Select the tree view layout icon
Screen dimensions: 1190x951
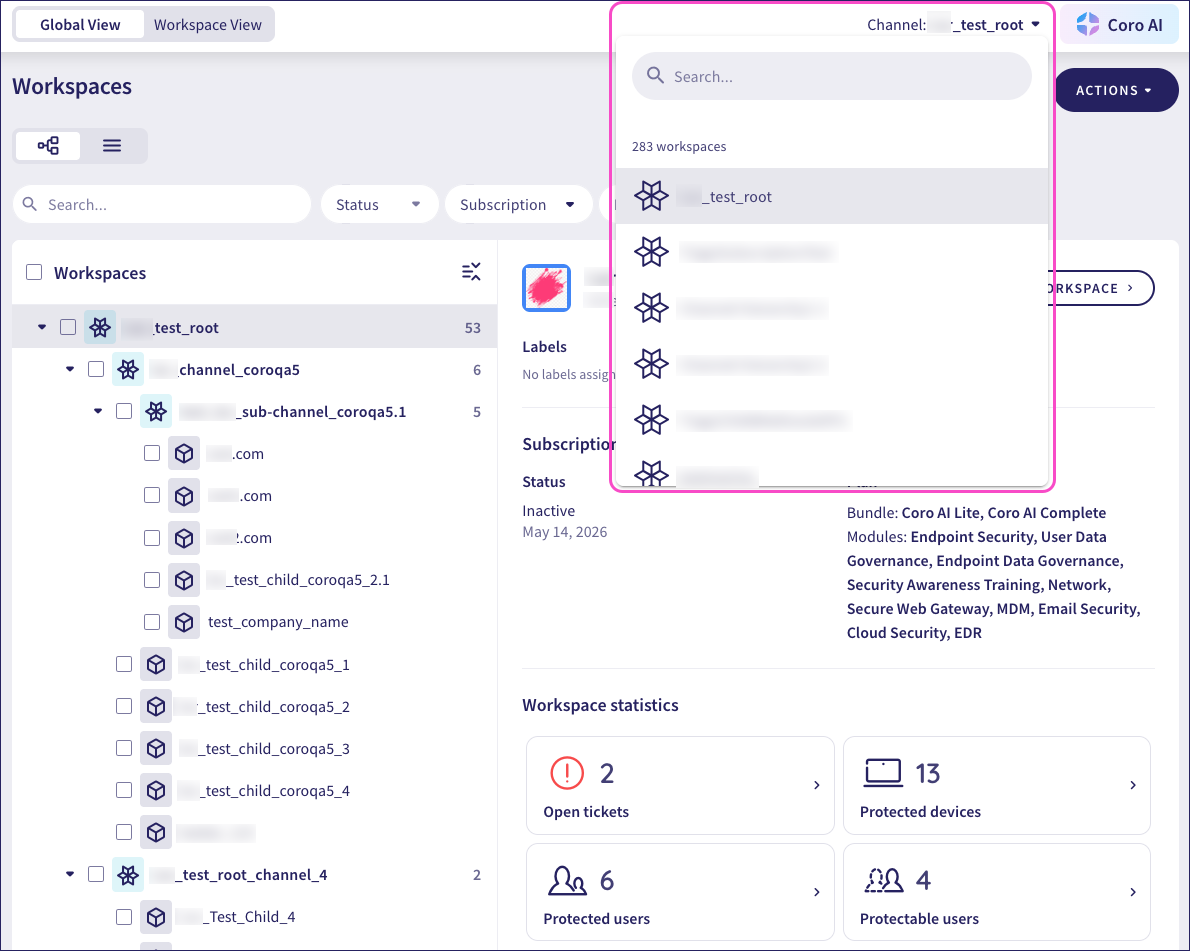pyautogui.click(x=48, y=146)
